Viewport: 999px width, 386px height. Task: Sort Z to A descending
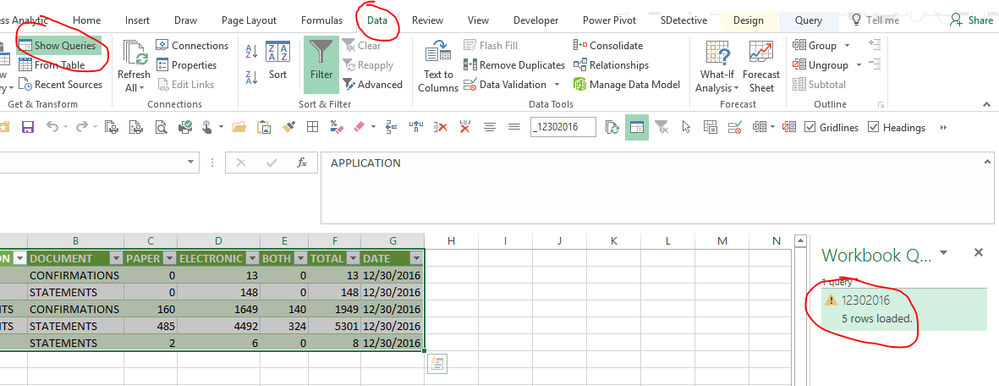[x=251, y=77]
